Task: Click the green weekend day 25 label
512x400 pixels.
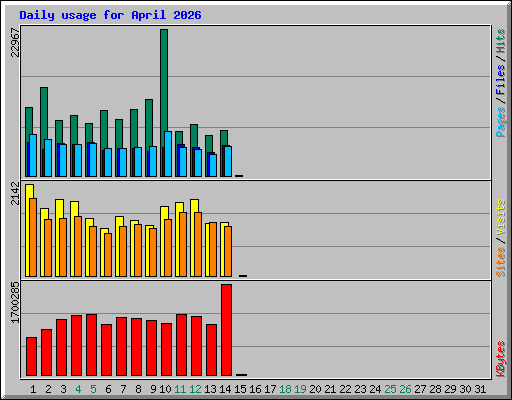Action: pos(390,389)
